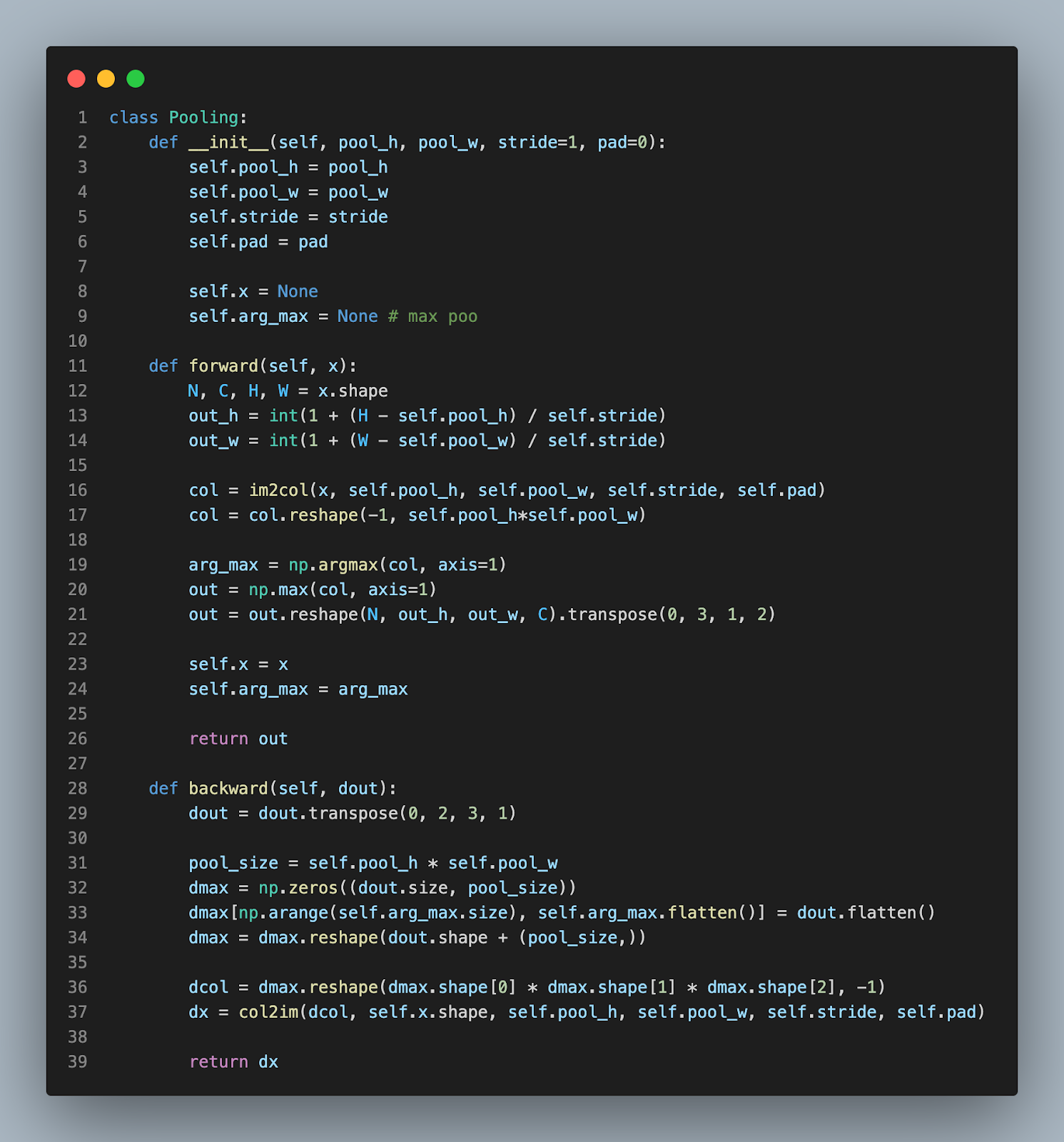The width and height of the screenshot is (1064, 1142).
Task: Click the "self.arg_max = arg_max" line
Action: point(298,689)
